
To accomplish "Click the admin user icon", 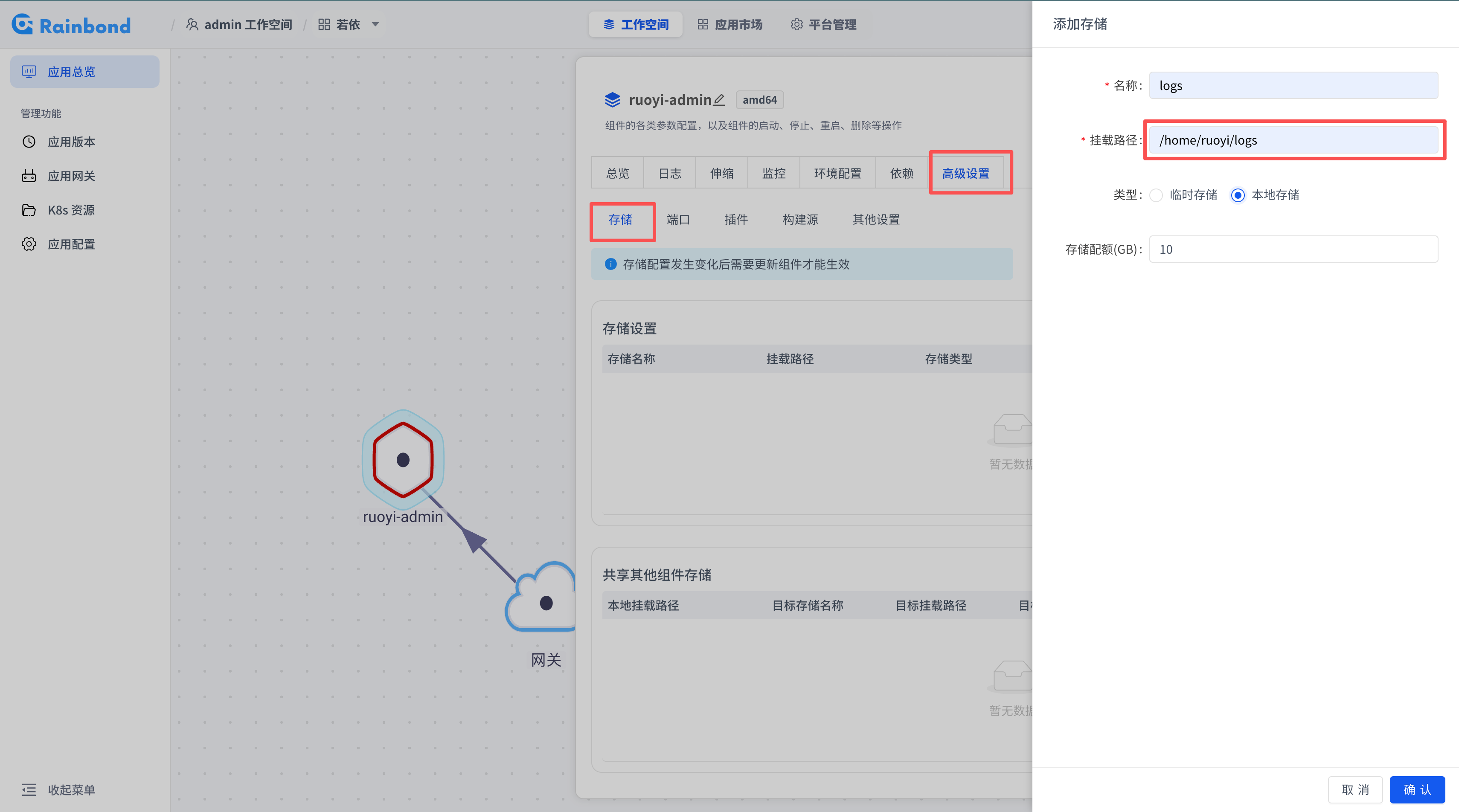I will pos(192,24).
